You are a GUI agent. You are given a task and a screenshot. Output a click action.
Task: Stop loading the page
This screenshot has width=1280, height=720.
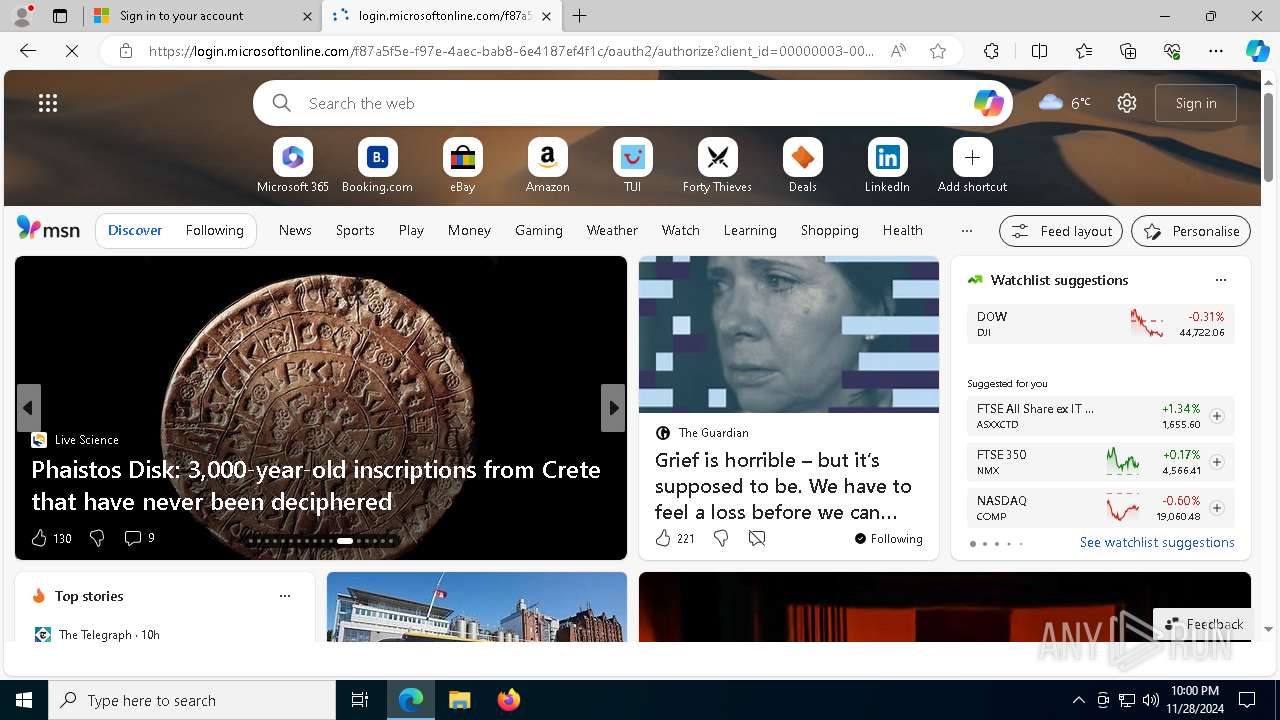click(72, 51)
